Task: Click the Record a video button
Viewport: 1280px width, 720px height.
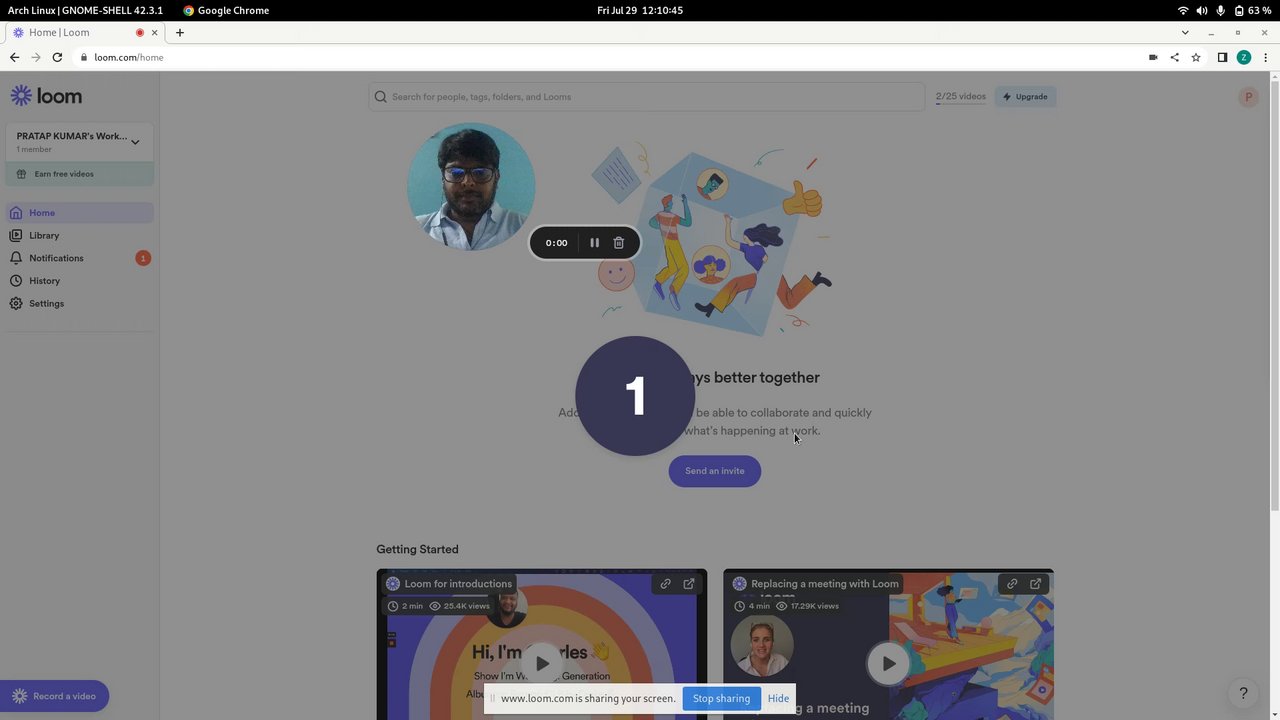Action: click(55, 696)
